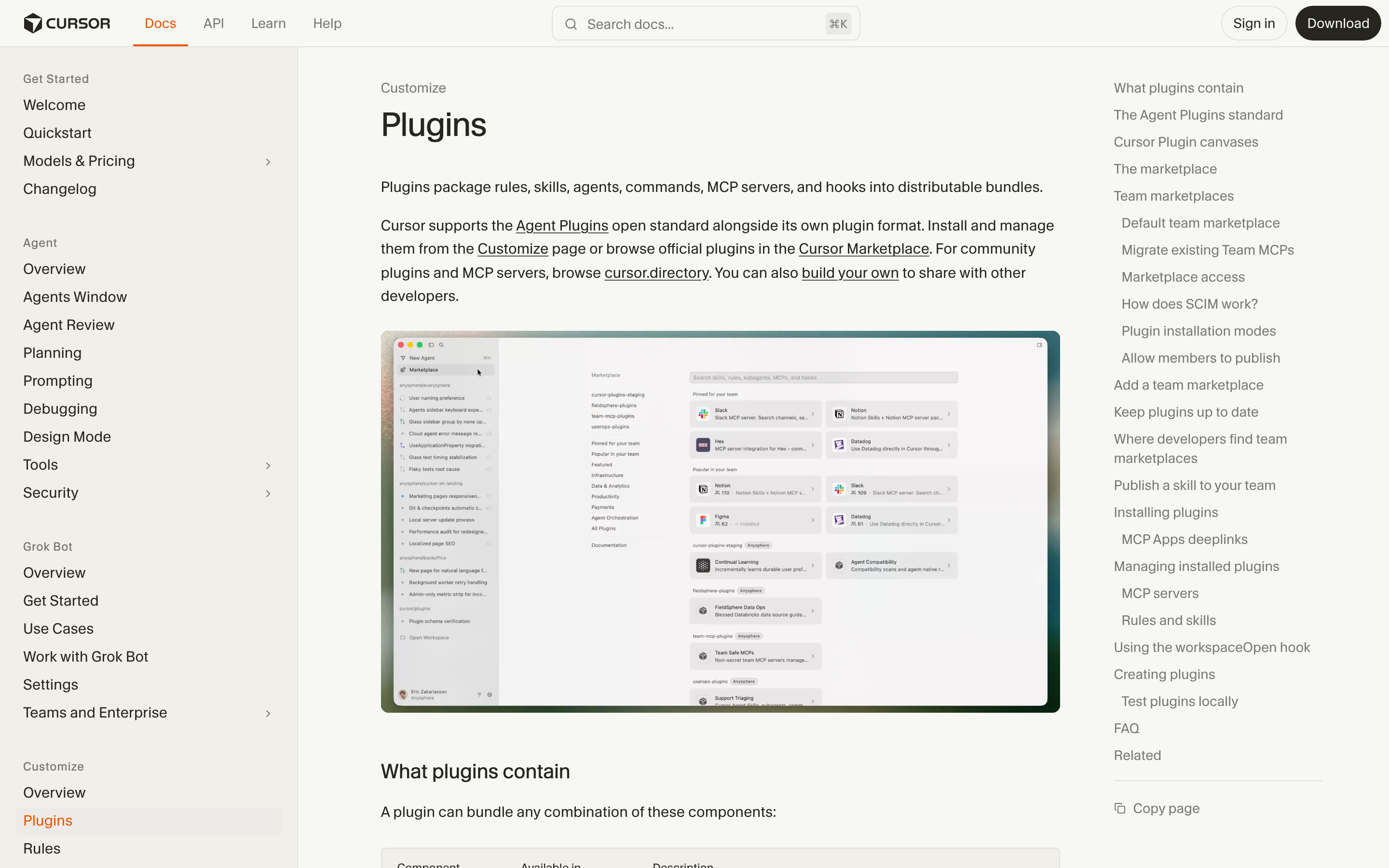Open Welcome in the sidebar
Screen dimensions: 1389x868
[x=54, y=105]
